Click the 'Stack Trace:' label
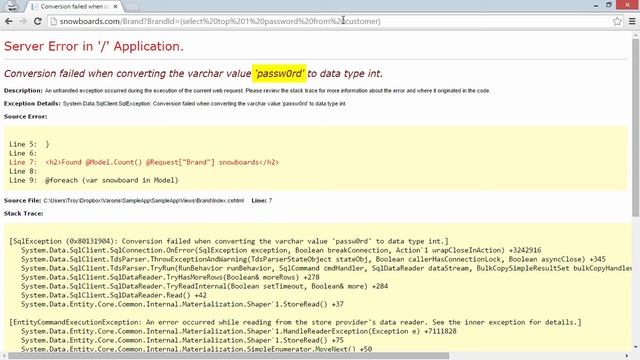This screenshot has width=640, height=360. [x=23, y=213]
